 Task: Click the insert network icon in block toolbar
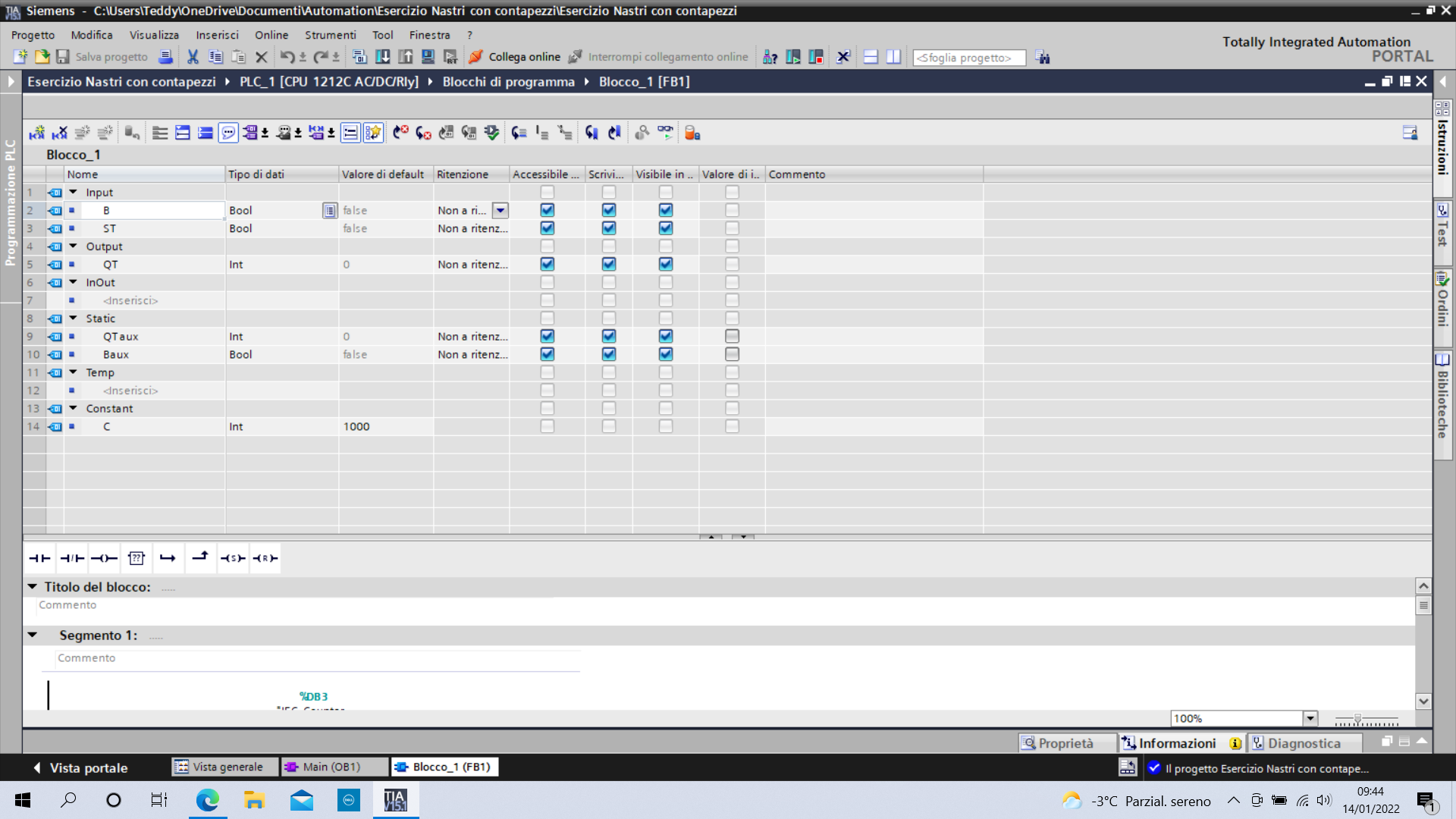coord(36,133)
